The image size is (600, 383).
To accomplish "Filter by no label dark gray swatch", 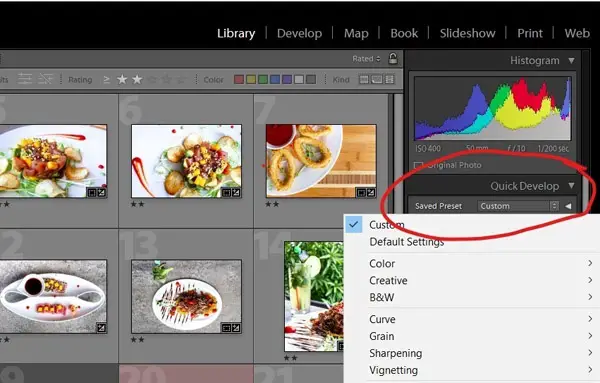I will [311, 79].
